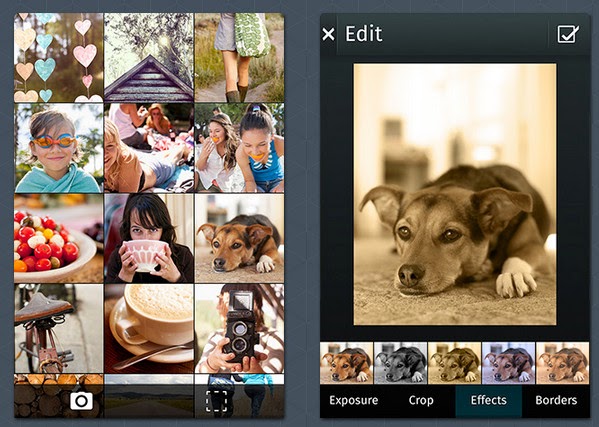This screenshot has height=427, width=599.
Task: Open the woman drinking from pink bowl photo
Action: click(149, 238)
